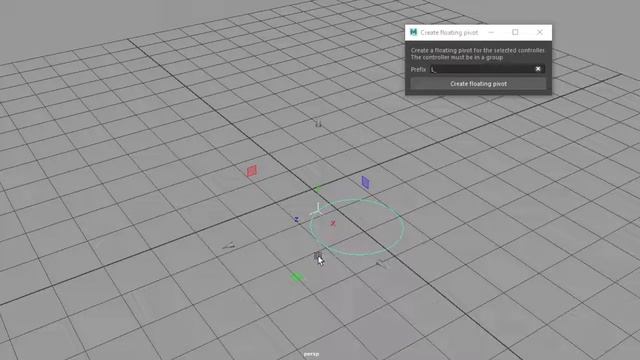Image resolution: width=640 pixels, height=360 pixels.
Task: Select the green handle of the manipulator
Action: click(297, 278)
